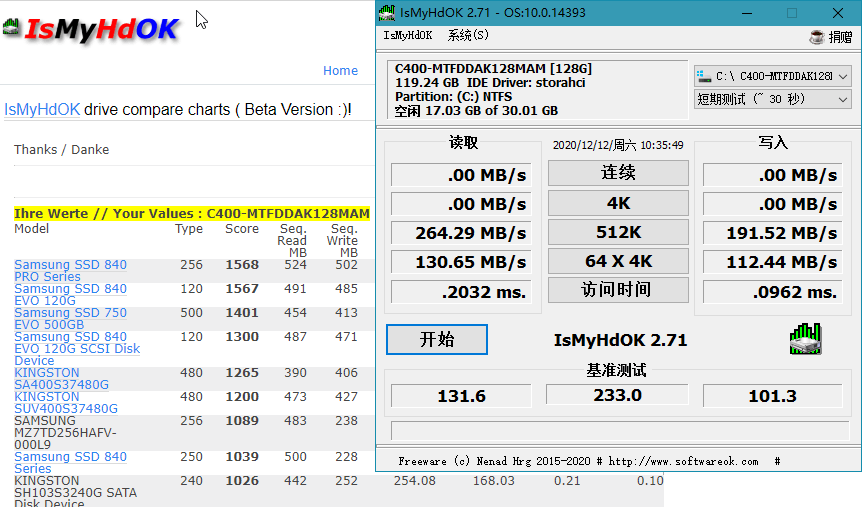Open KINGSTON SA400S37480G link

[x=61, y=379]
